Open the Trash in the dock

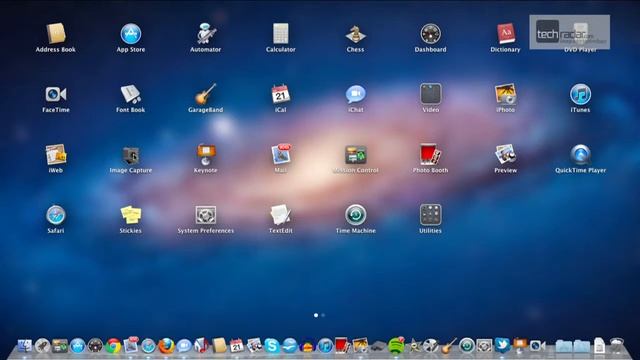tap(617, 345)
